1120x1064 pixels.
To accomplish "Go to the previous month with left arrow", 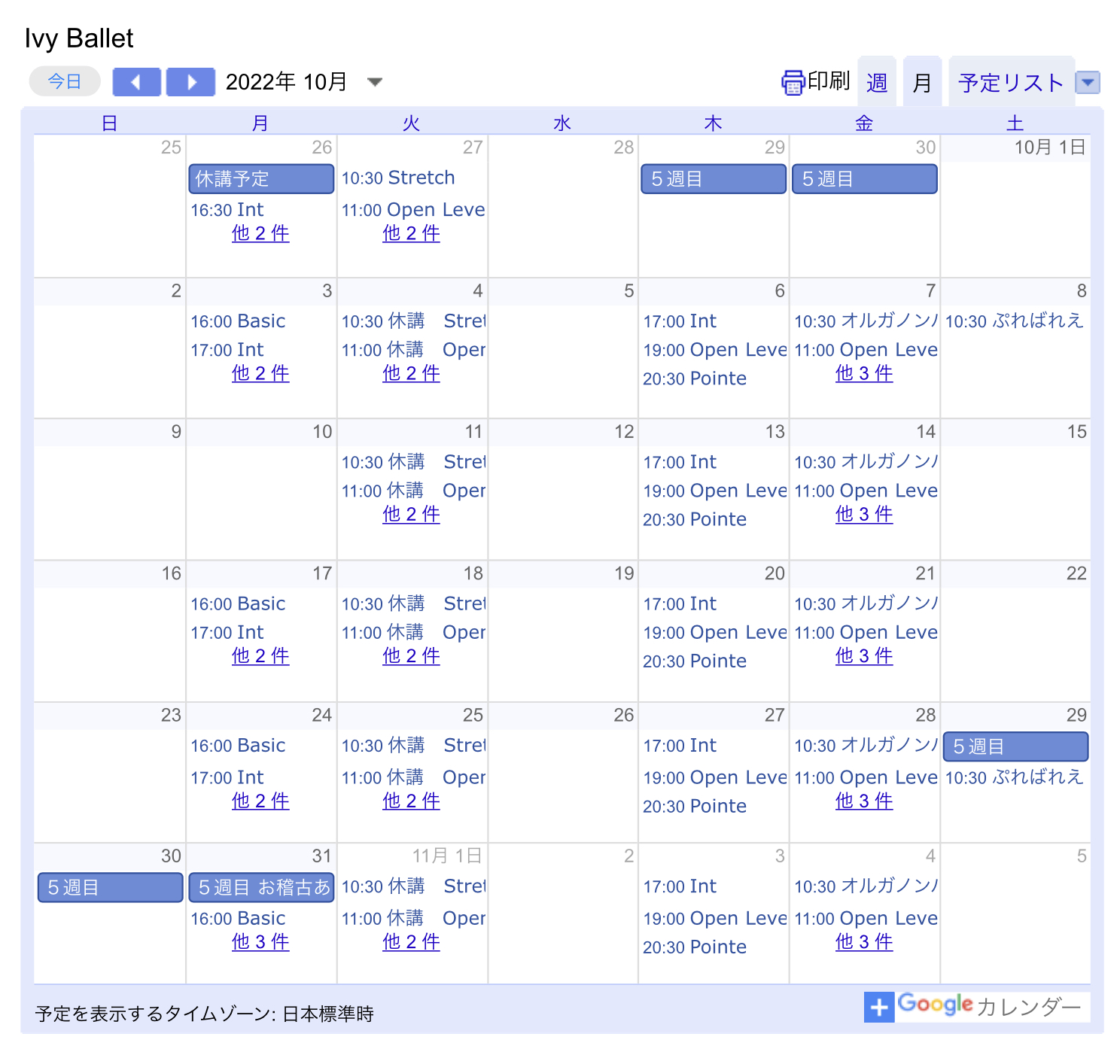I will pyautogui.click(x=136, y=82).
